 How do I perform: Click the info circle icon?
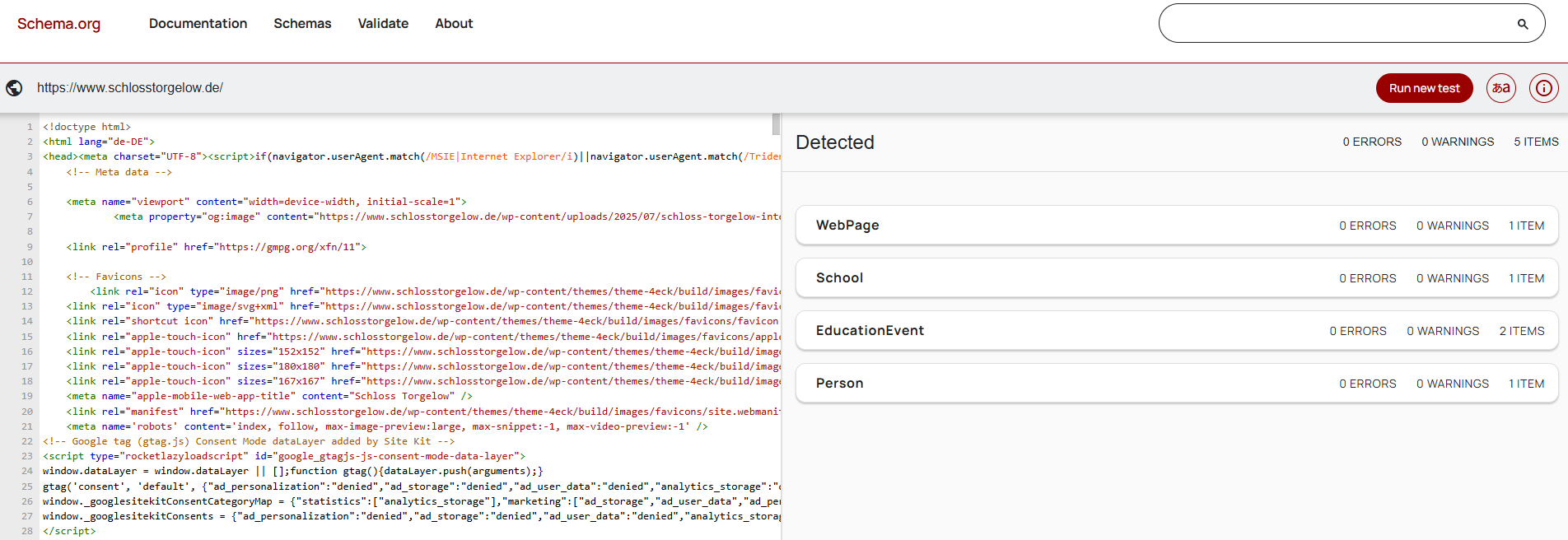[1543, 88]
